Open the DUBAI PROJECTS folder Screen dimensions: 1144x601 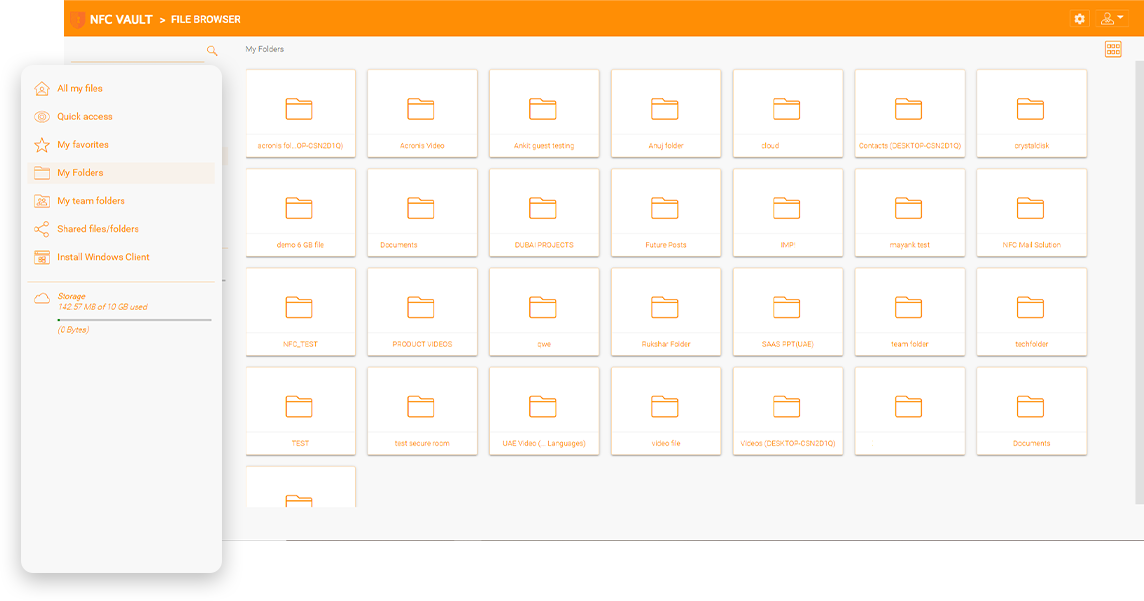(544, 212)
